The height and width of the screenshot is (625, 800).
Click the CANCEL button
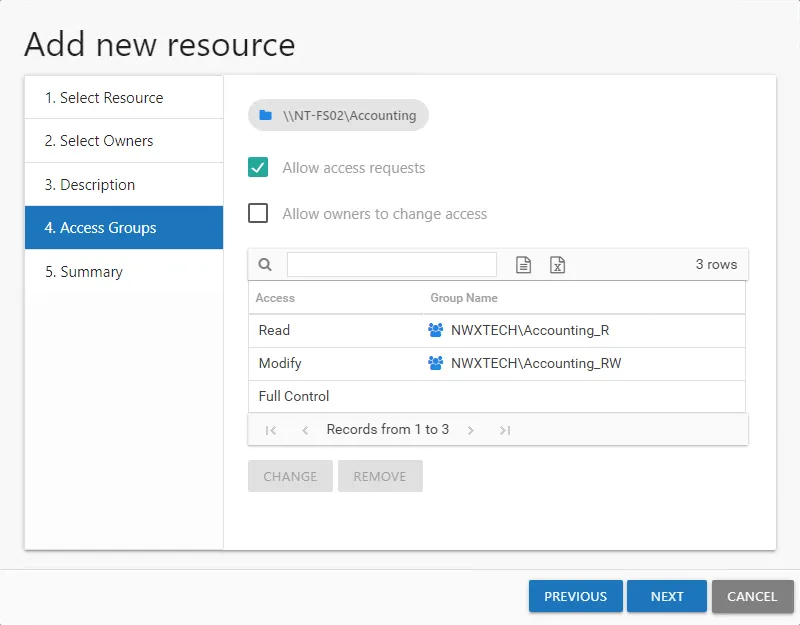(753, 596)
